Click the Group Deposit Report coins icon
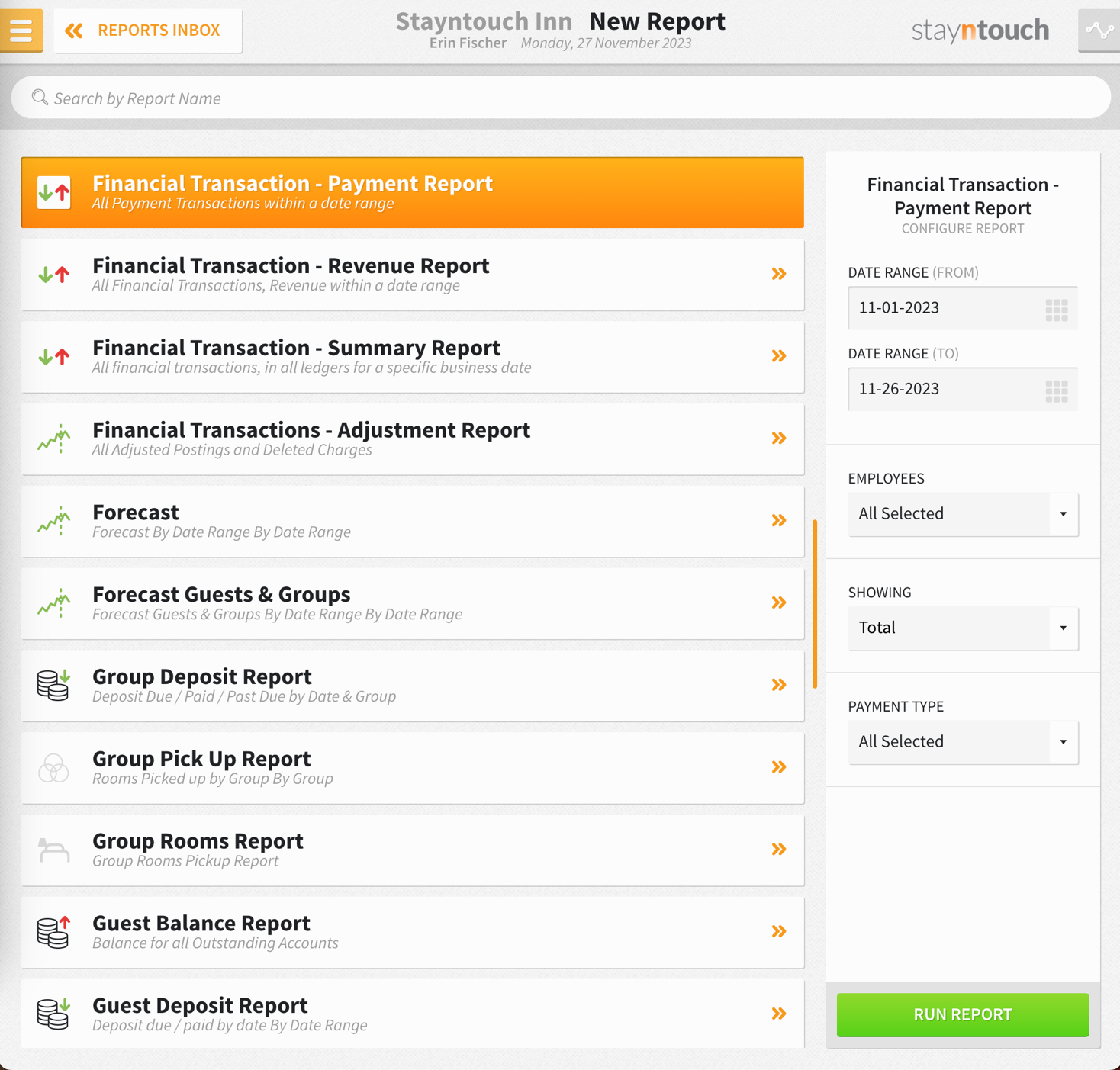Image resolution: width=1120 pixels, height=1070 pixels. (54, 685)
